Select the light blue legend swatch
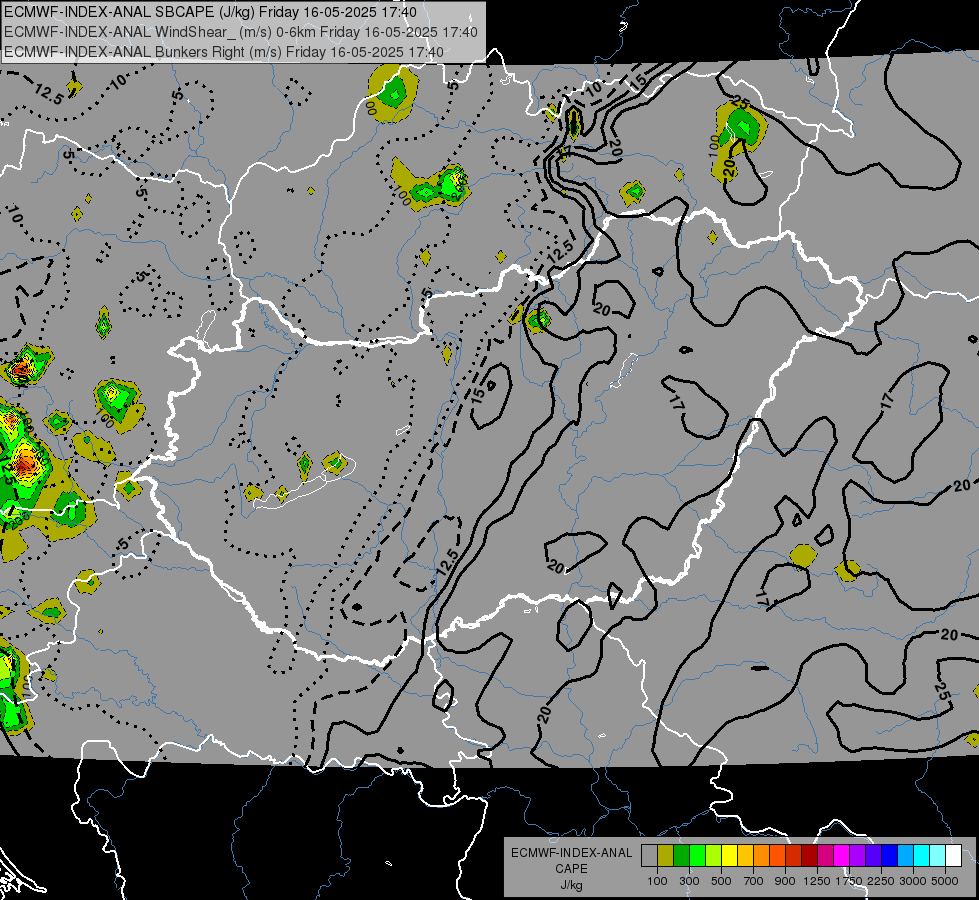979x900 pixels. (x=905, y=855)
